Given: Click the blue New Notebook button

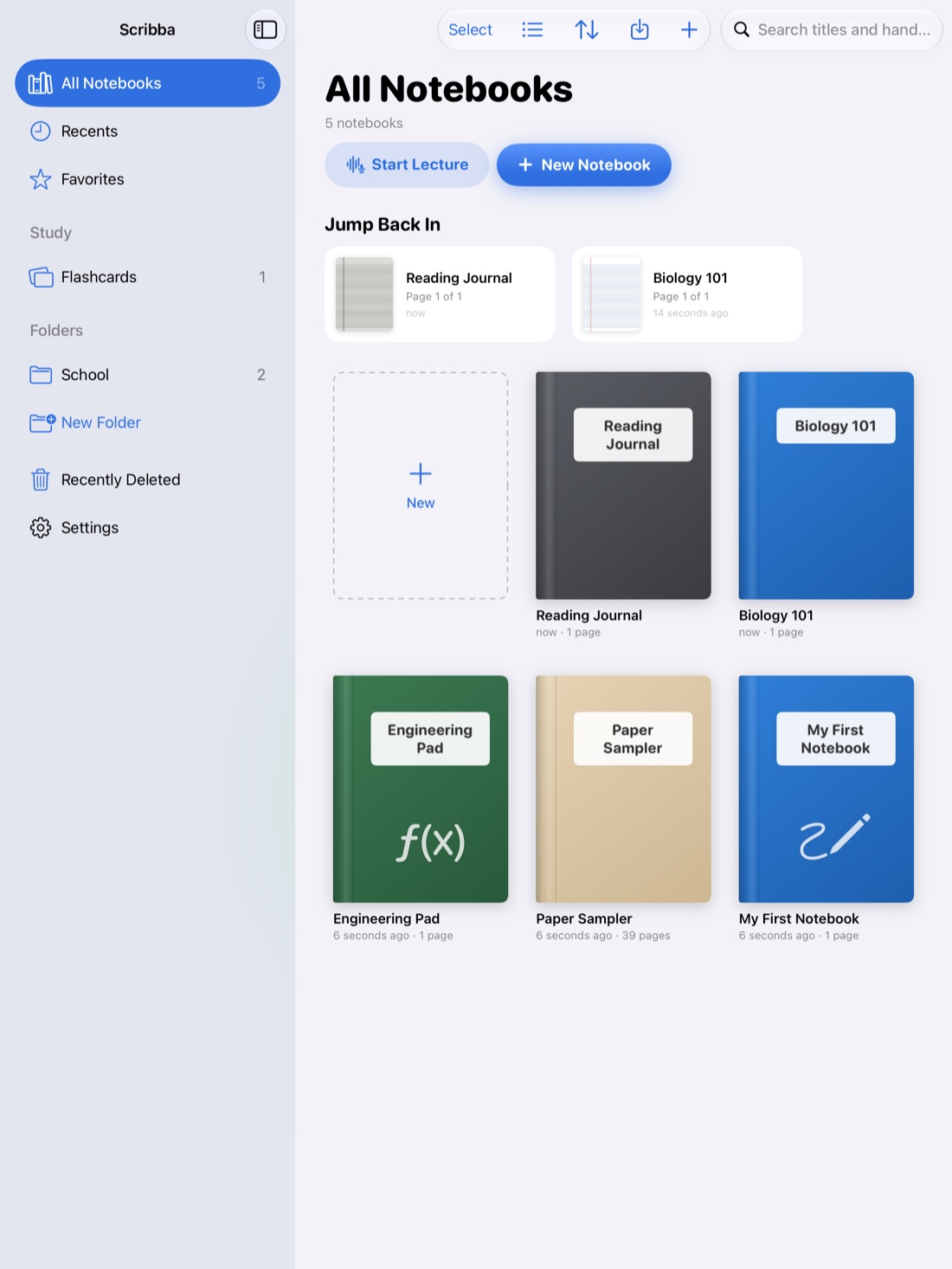Looking at the screenshot, I should 584,164.
